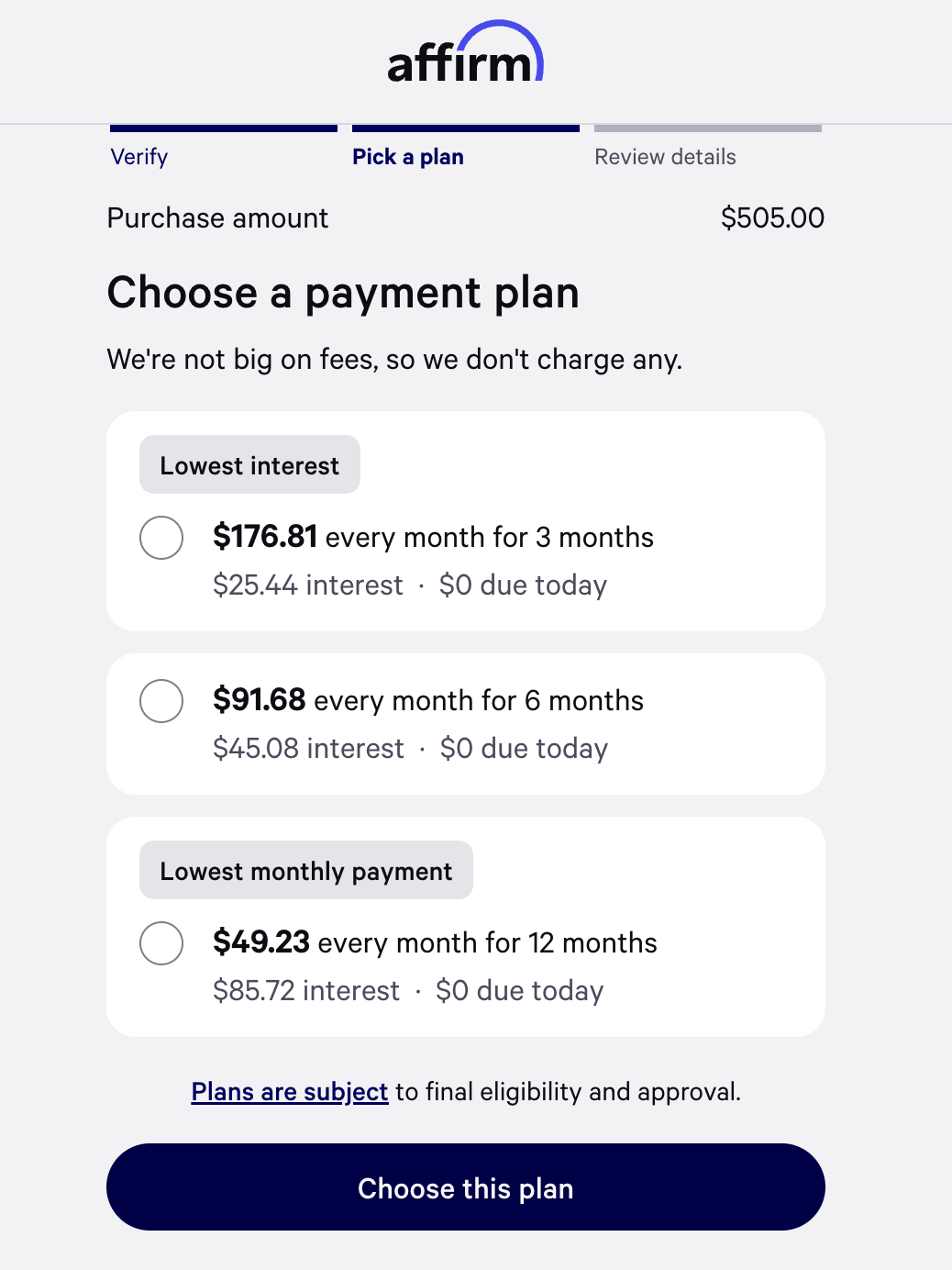Viewport: 952px width, 1270px height.
Task: Select the 3 months plan radio button
Action: tap(161, 538)
